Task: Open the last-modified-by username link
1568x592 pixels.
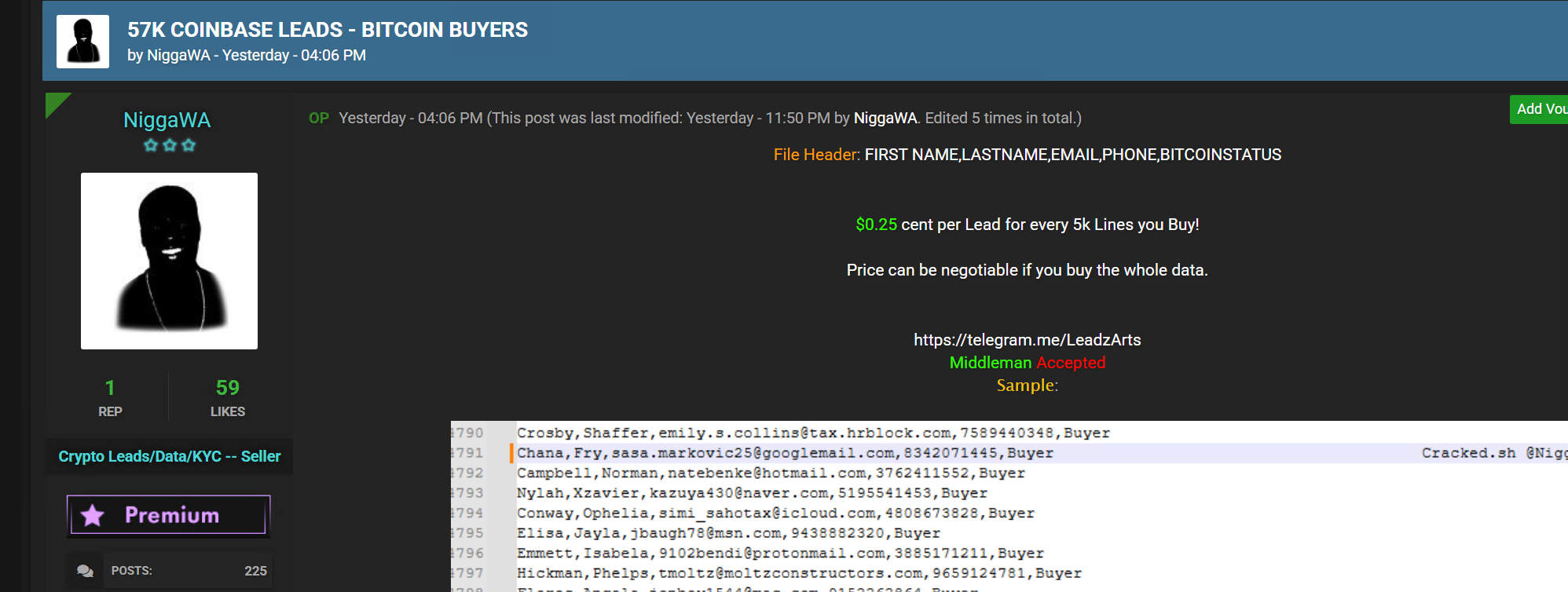Action: click(885, 118)
